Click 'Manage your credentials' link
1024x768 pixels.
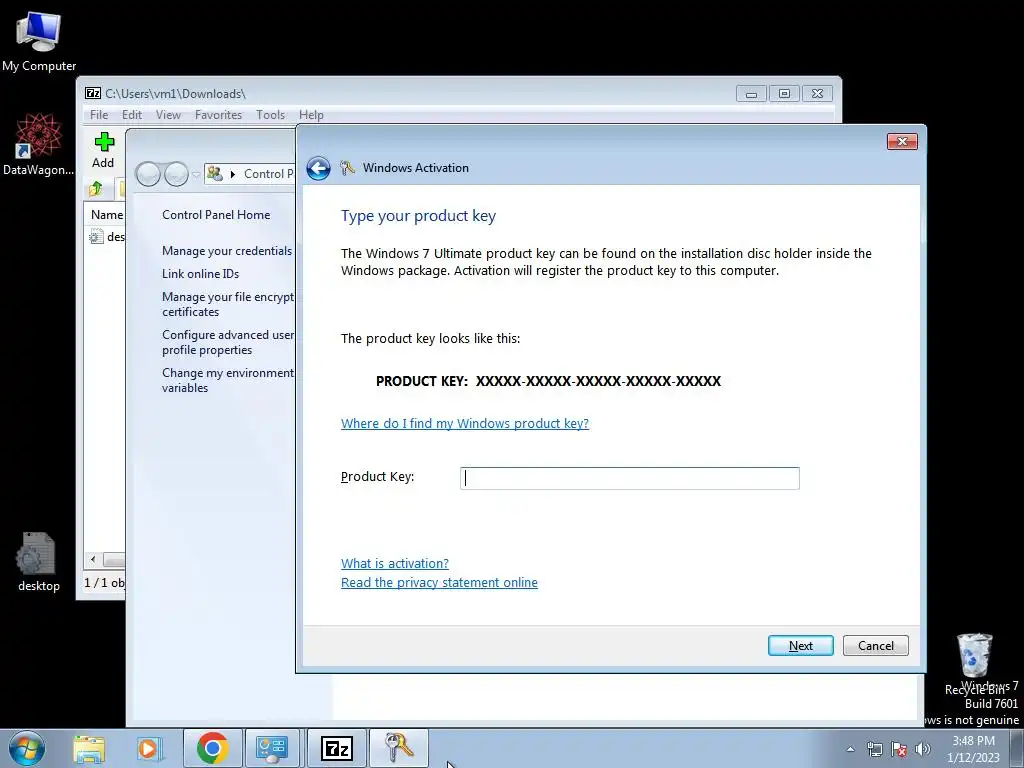click(x=227, y=251)
